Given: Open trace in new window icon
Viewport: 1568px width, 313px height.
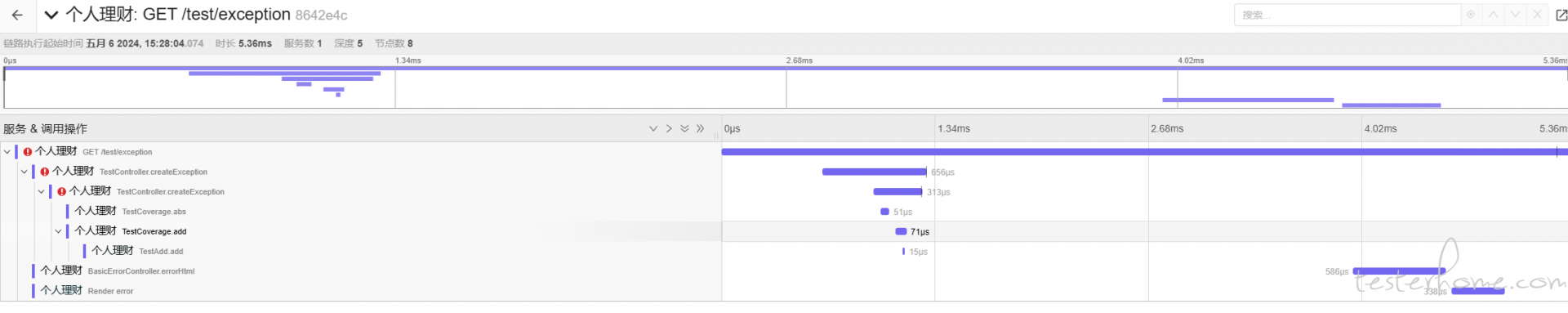Looking at the screenshot, I should click(x=1561, y=15).
